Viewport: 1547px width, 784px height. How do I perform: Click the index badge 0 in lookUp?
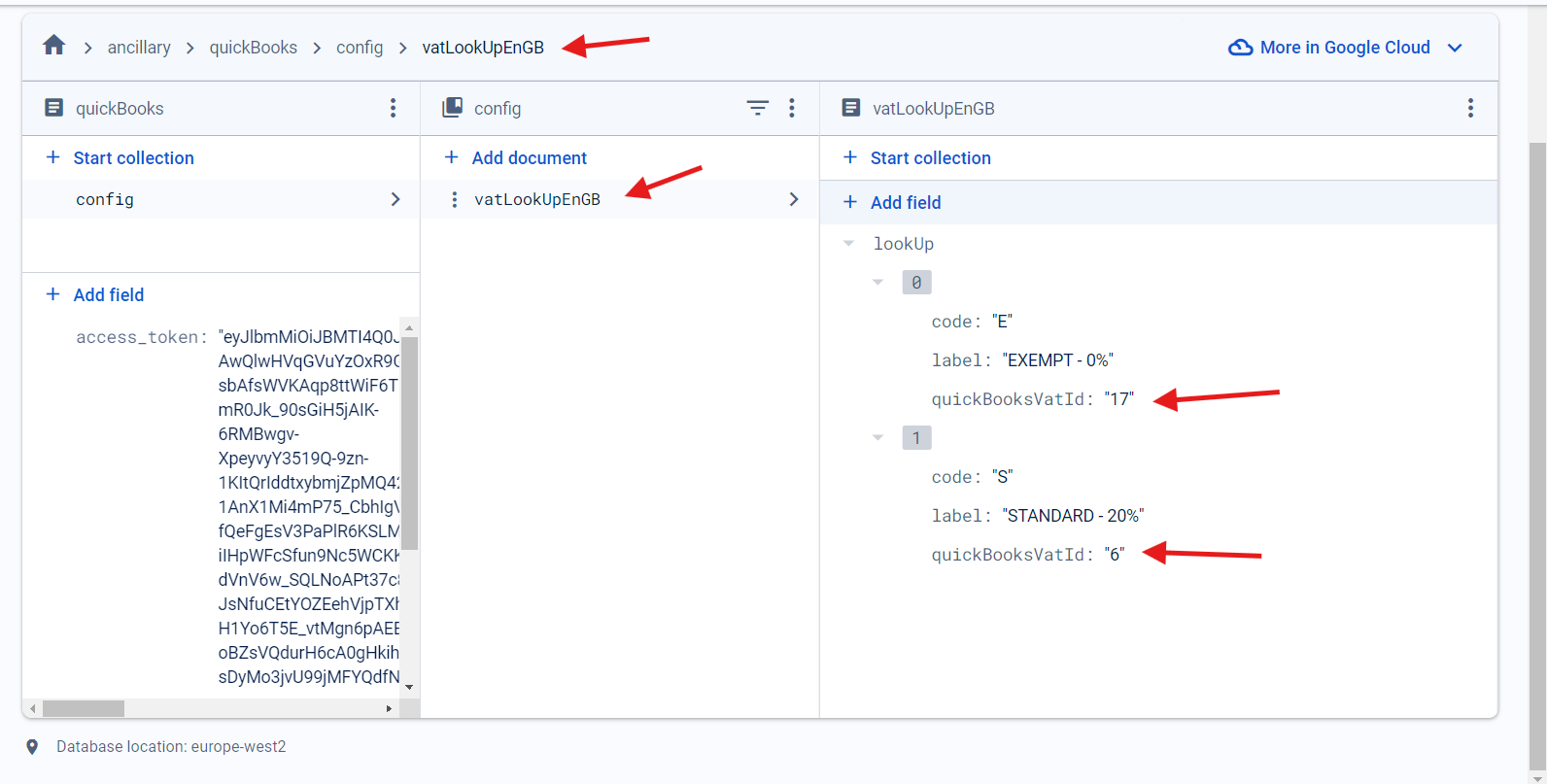[x=916, y=283]
